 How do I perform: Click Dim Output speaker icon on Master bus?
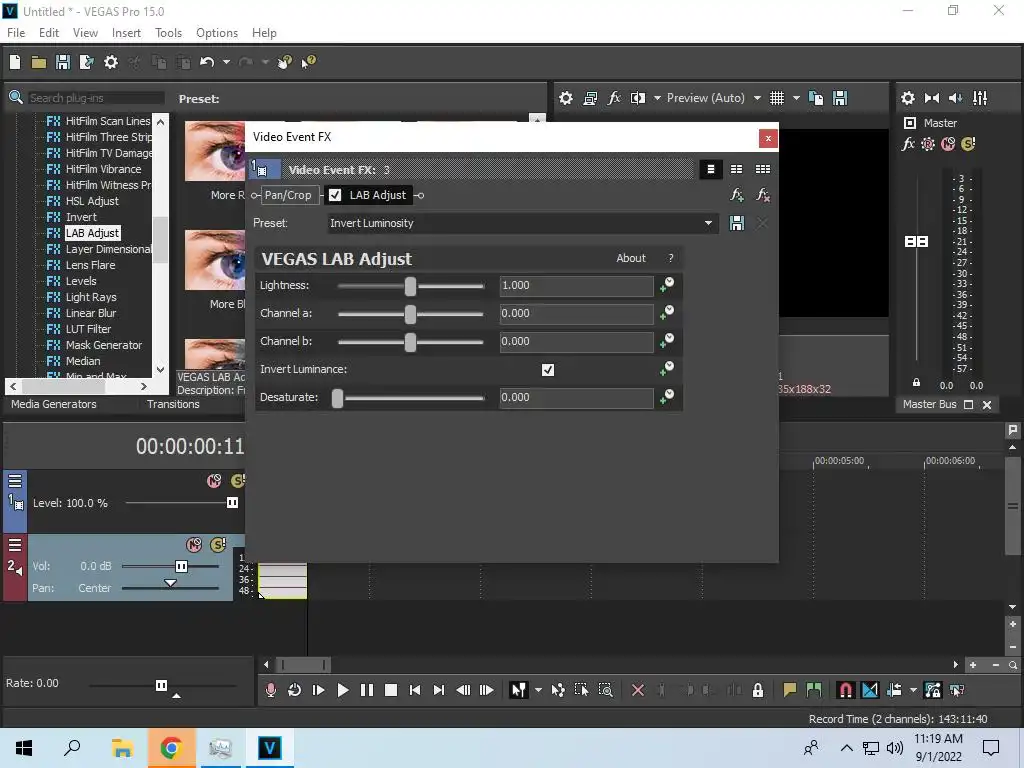tap(955, 98)
